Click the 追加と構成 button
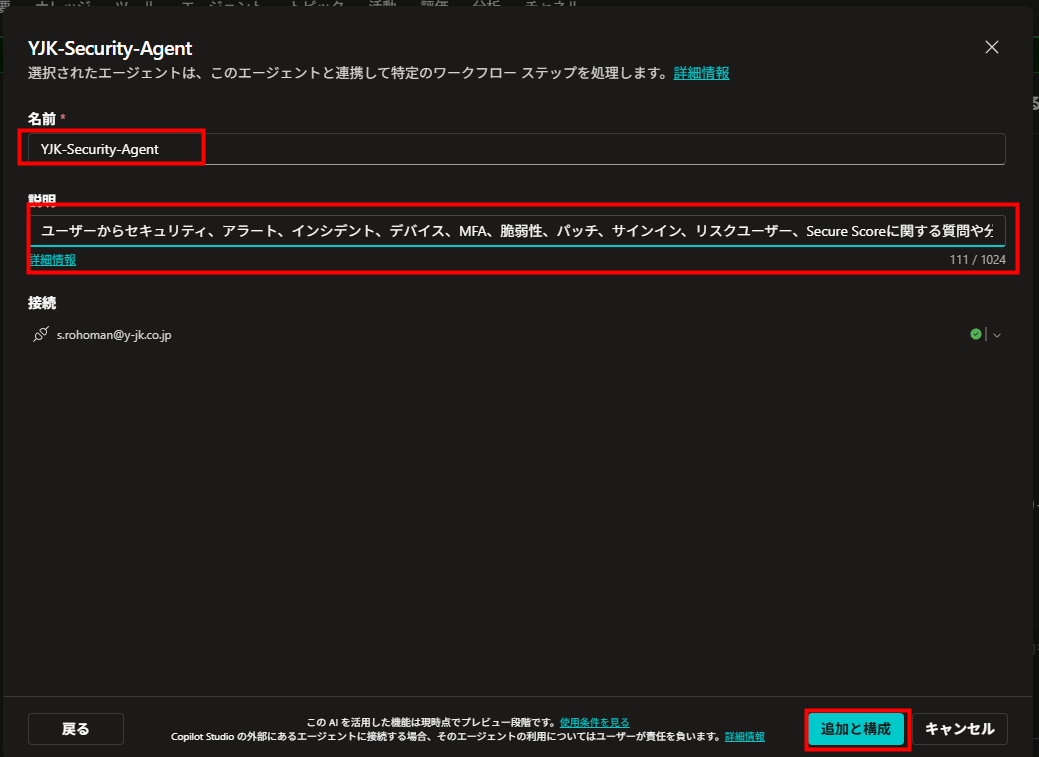The width and height of the screenshot is (1039, 757). click(856, 728)
